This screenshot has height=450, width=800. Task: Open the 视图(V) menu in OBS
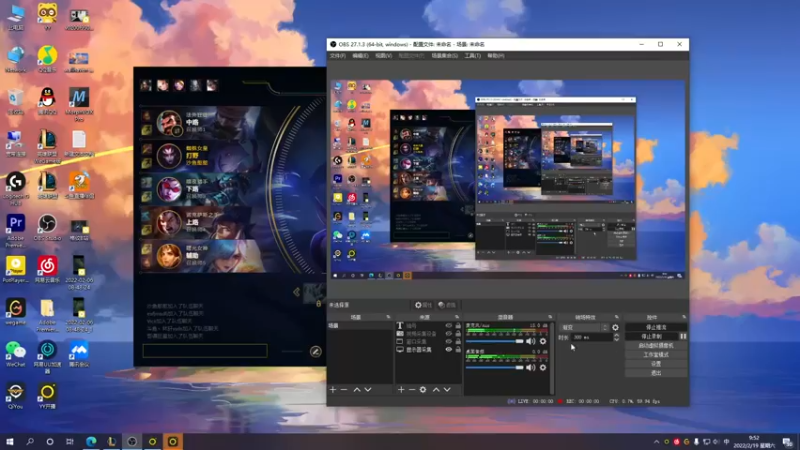click(x=383, y=56)
